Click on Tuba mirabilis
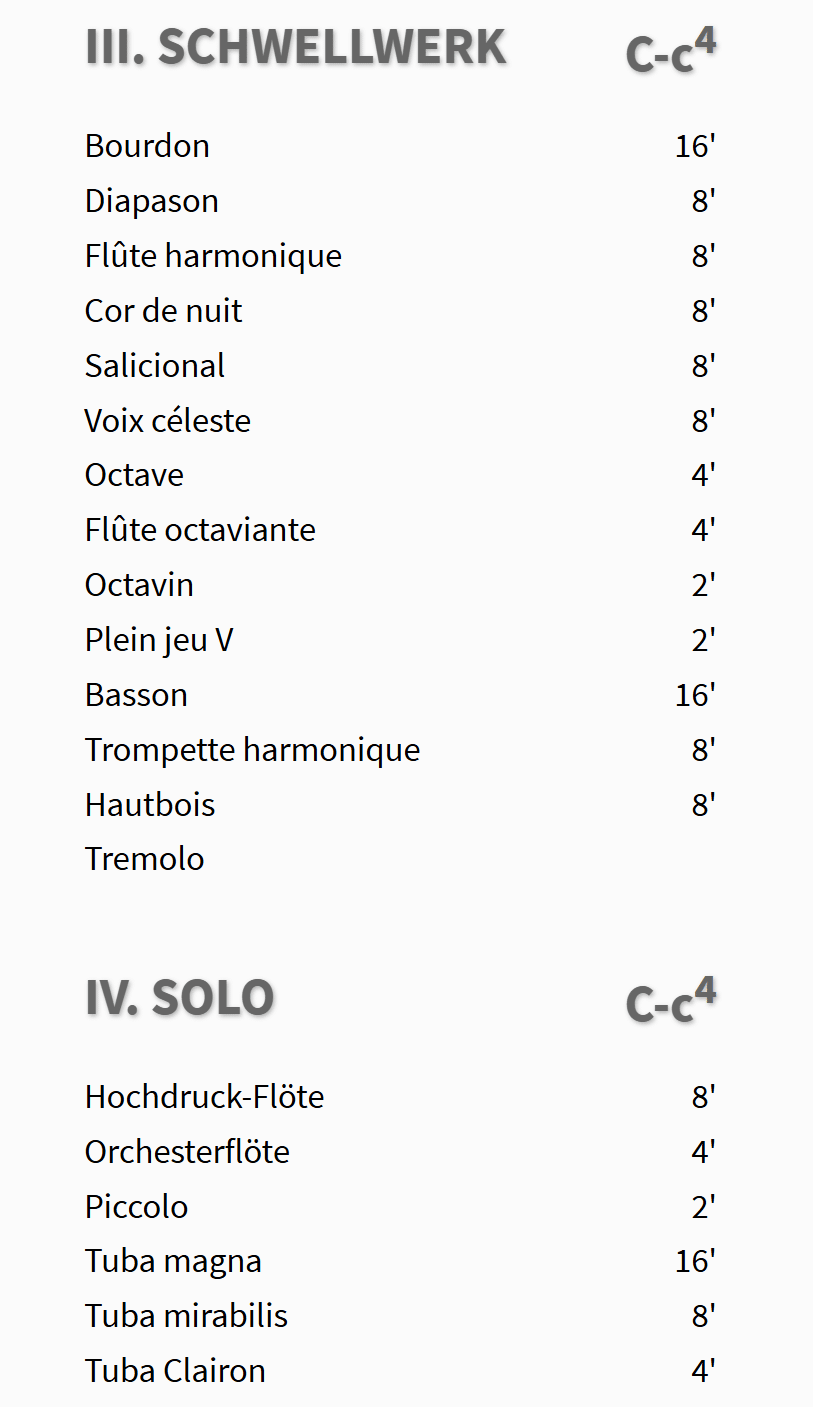This screenshot has width=813, height=1407. [x=186, y=1316]
